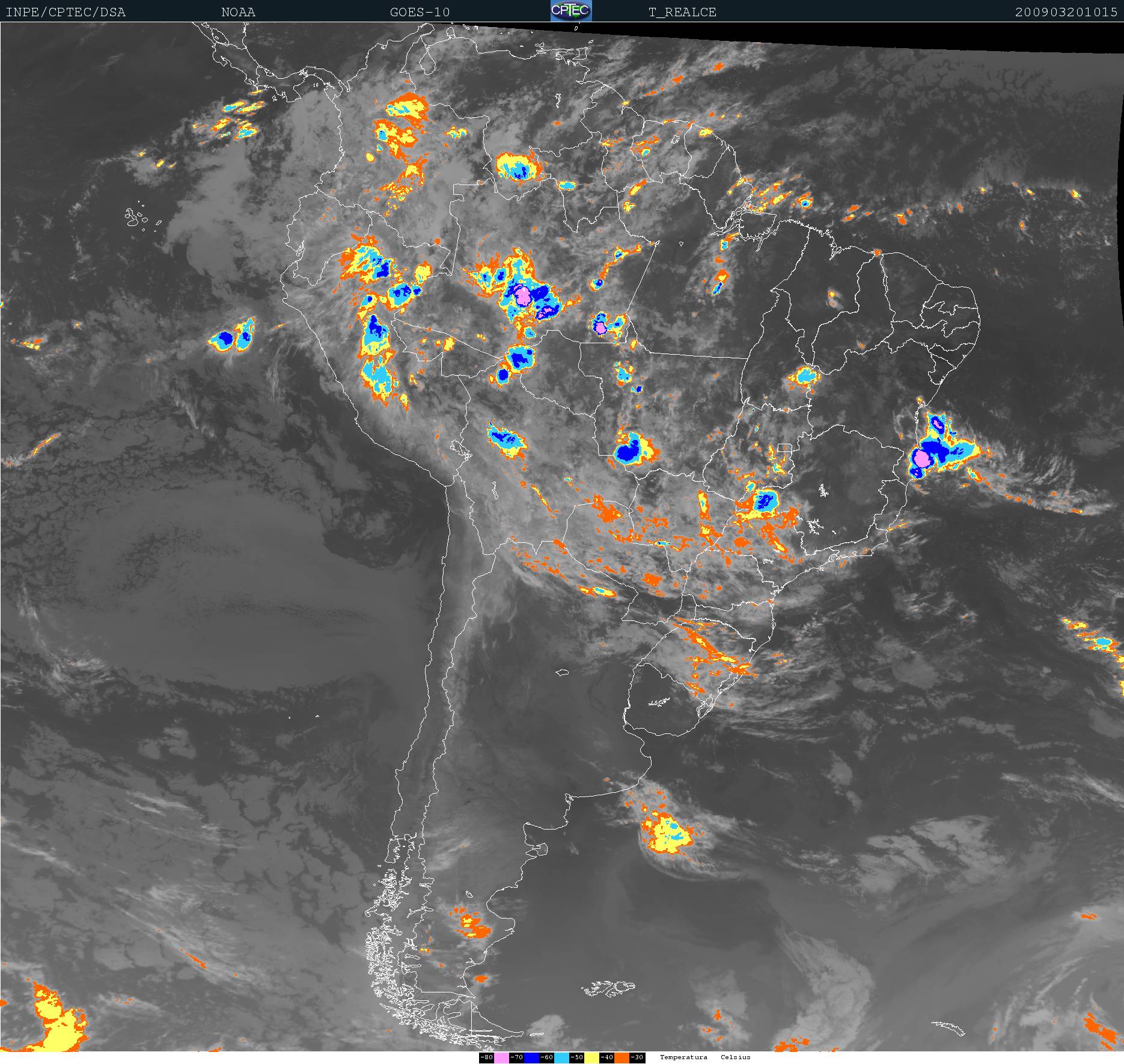Pick the orange legend color swatch

coord(622,1057)
